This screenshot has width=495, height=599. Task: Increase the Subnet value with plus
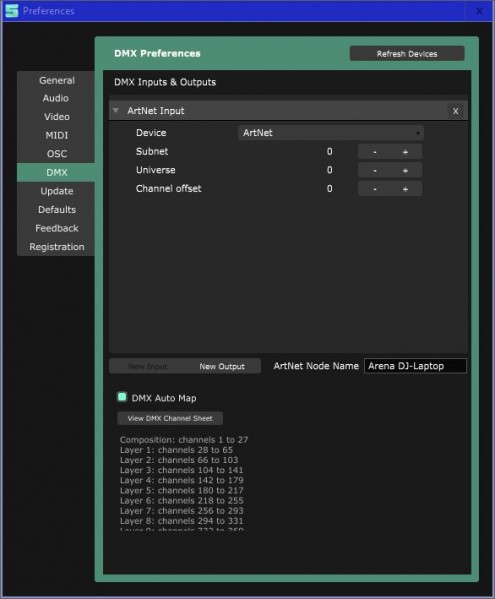tap(406, 152)
